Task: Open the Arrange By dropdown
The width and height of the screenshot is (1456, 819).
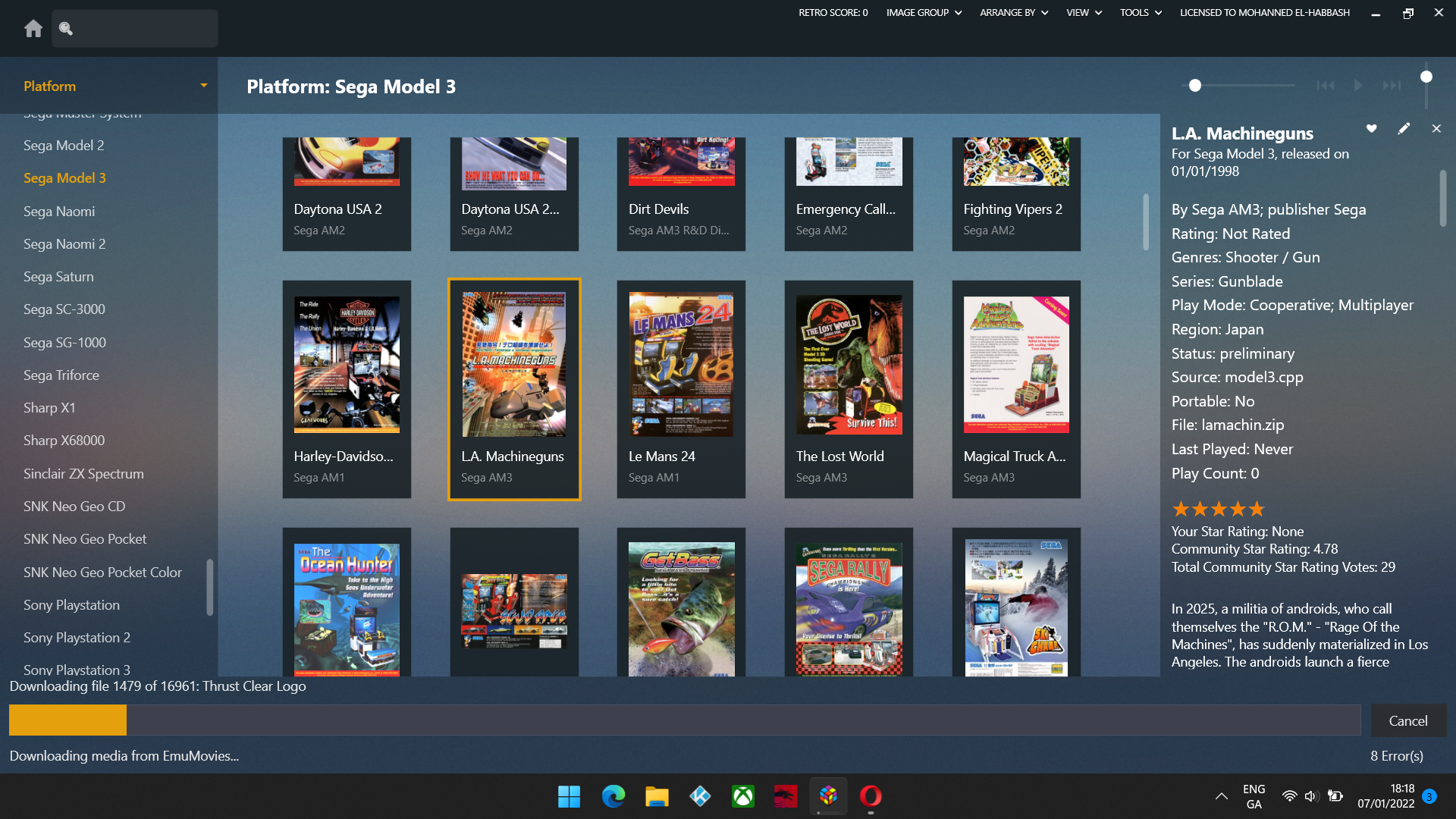Action: [1014, 13]
